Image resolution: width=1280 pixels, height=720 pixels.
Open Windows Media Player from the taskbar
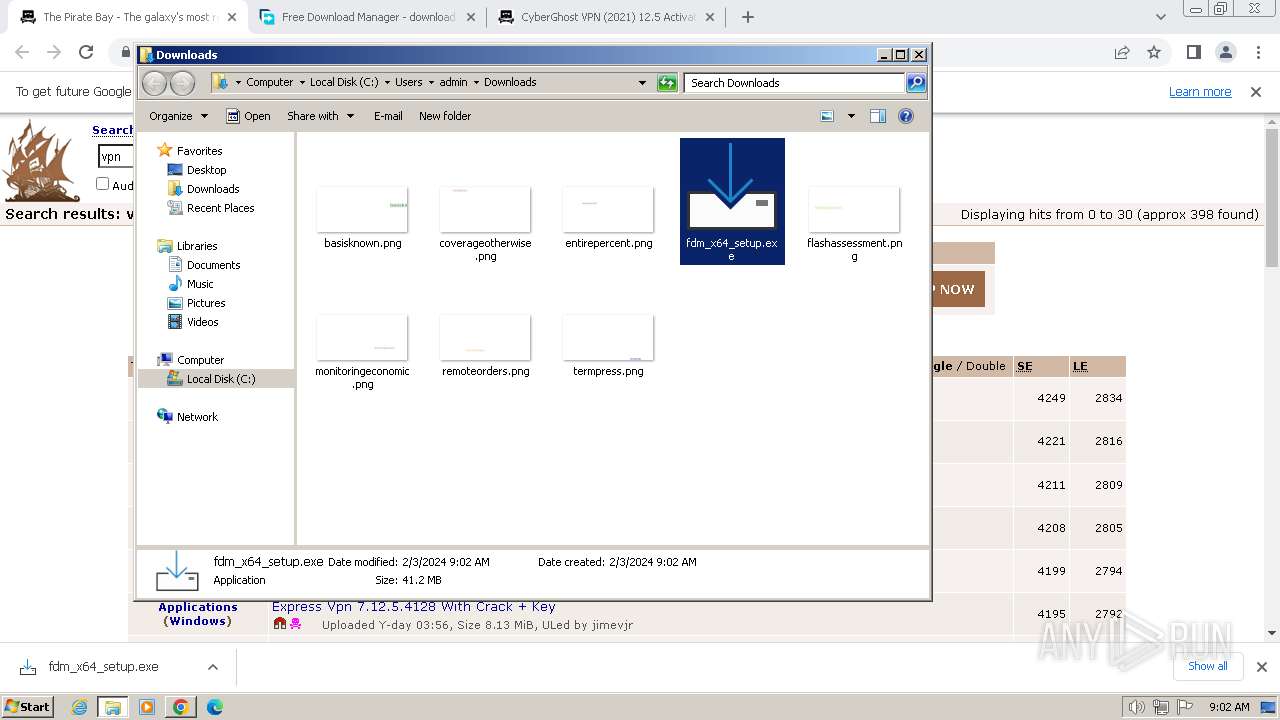click(x=147, y=707)
